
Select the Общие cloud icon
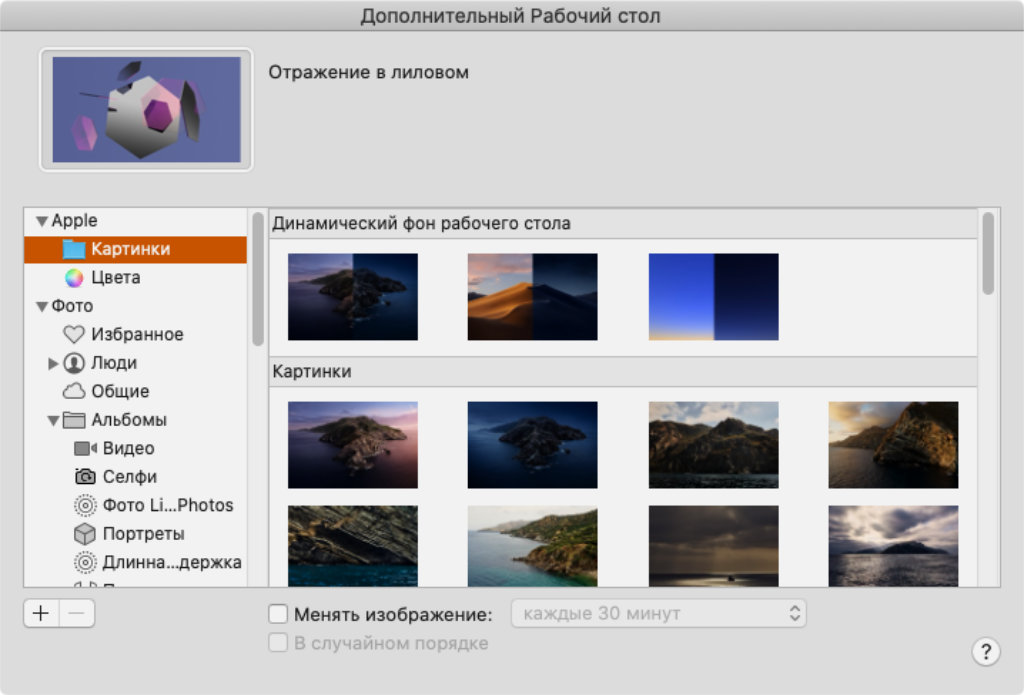(x=74, y=392)
